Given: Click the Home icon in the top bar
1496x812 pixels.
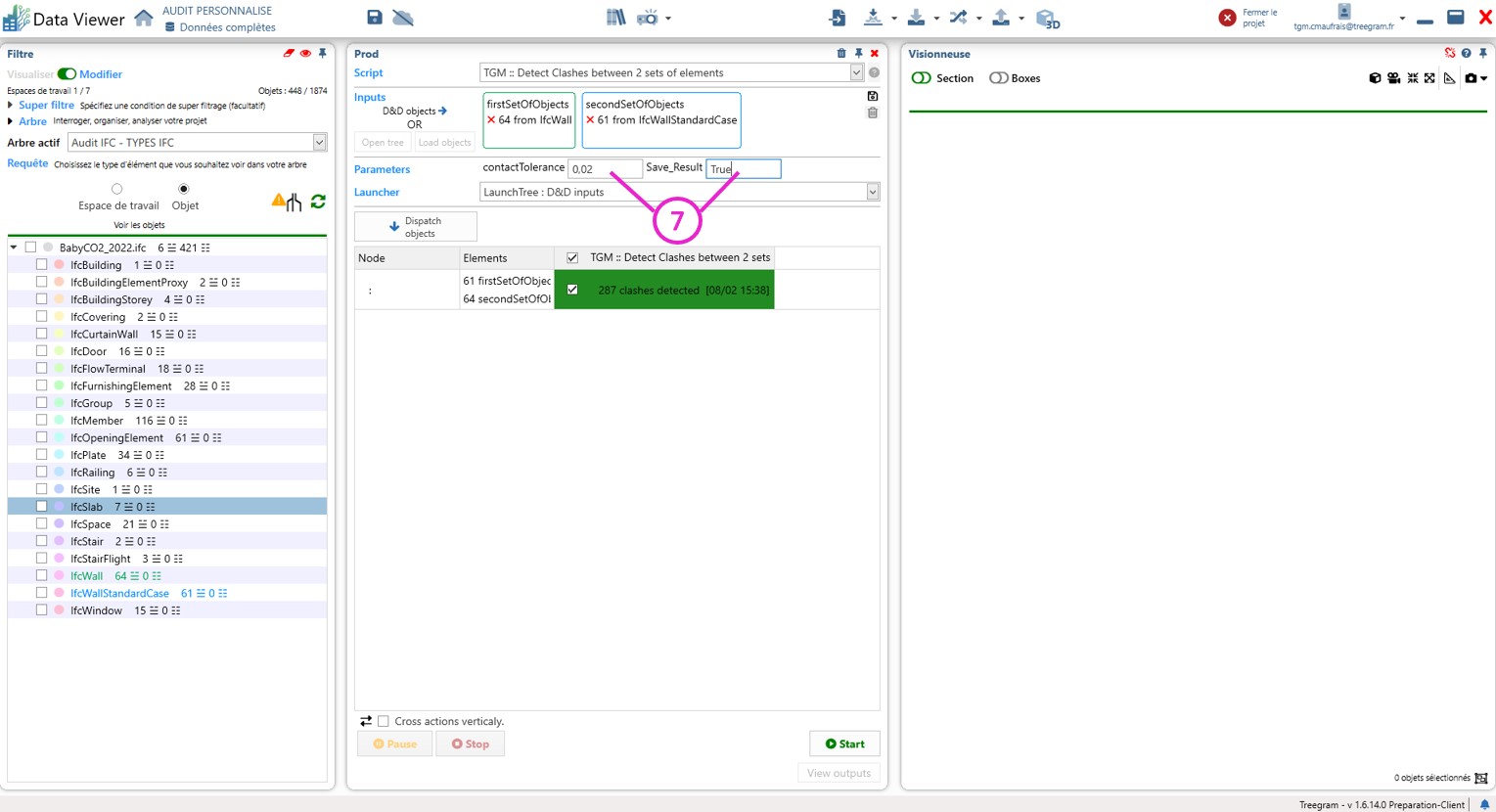Looking at the screenshot, I should (144, 19).
